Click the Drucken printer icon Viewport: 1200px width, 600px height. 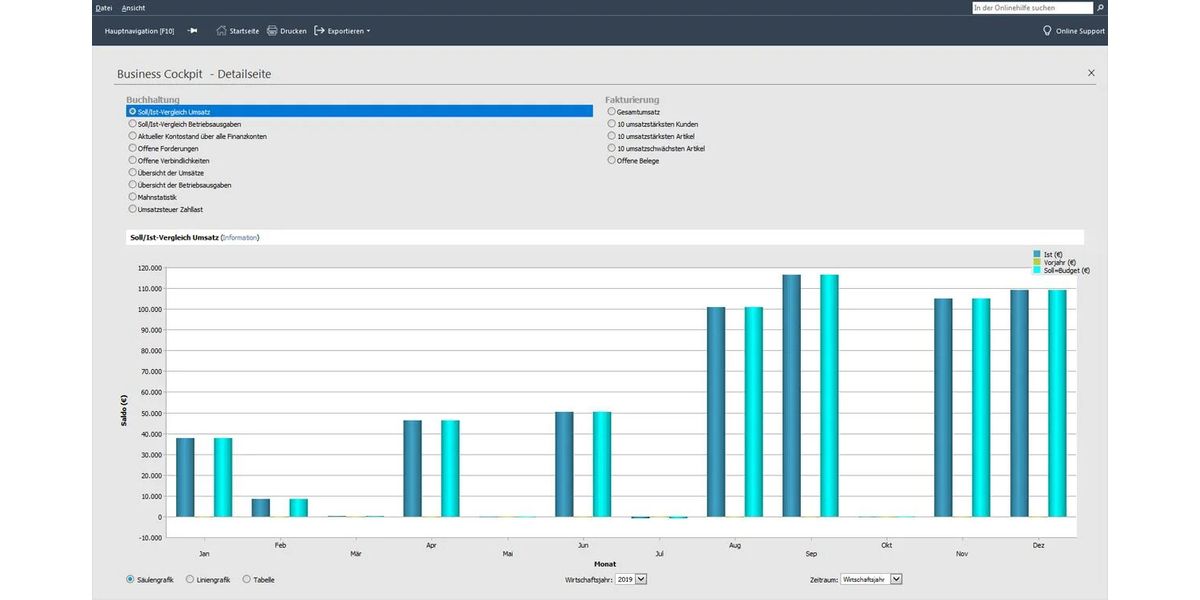click(x=272, y=31)
